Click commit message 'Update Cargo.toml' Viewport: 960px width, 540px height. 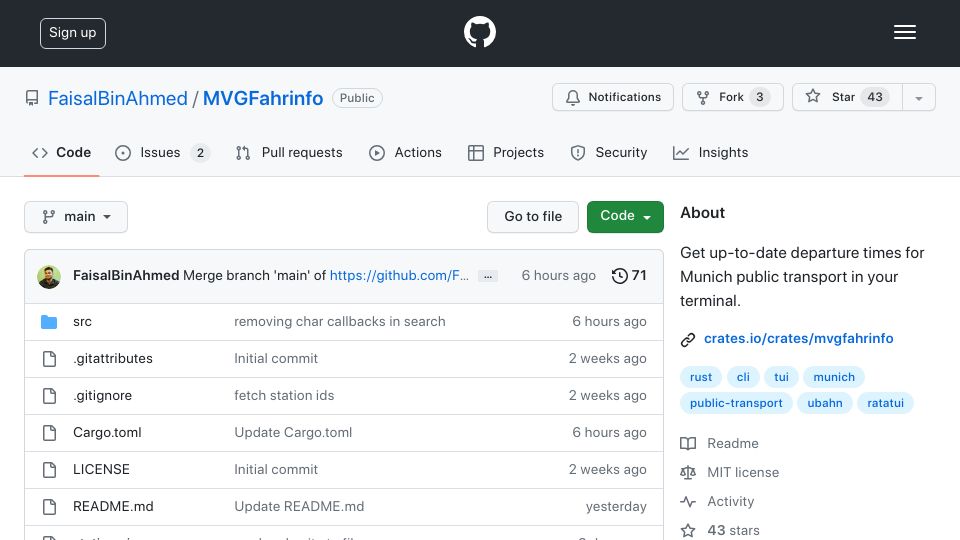click(293, 432)
